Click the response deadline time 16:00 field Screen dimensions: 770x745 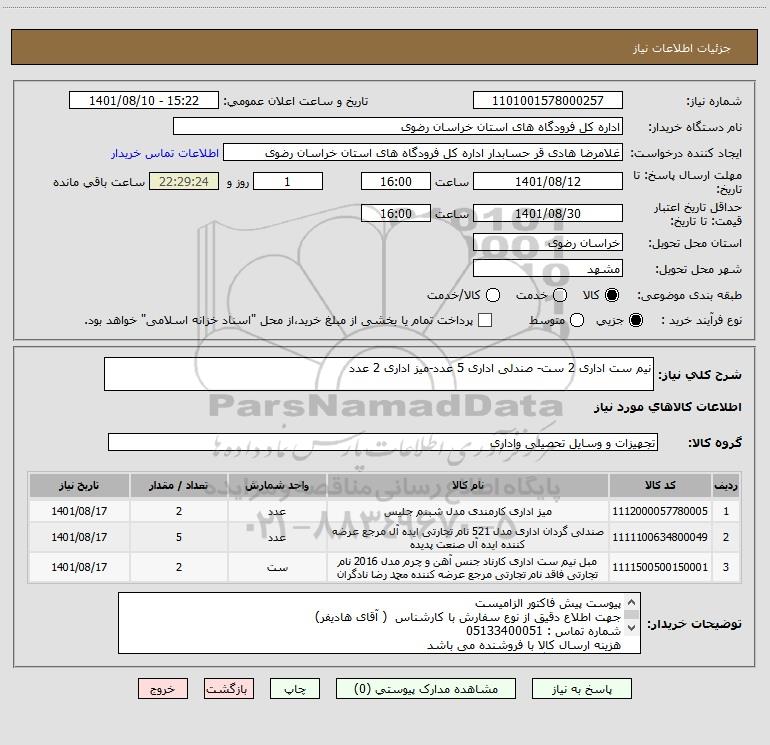[396, 182]
